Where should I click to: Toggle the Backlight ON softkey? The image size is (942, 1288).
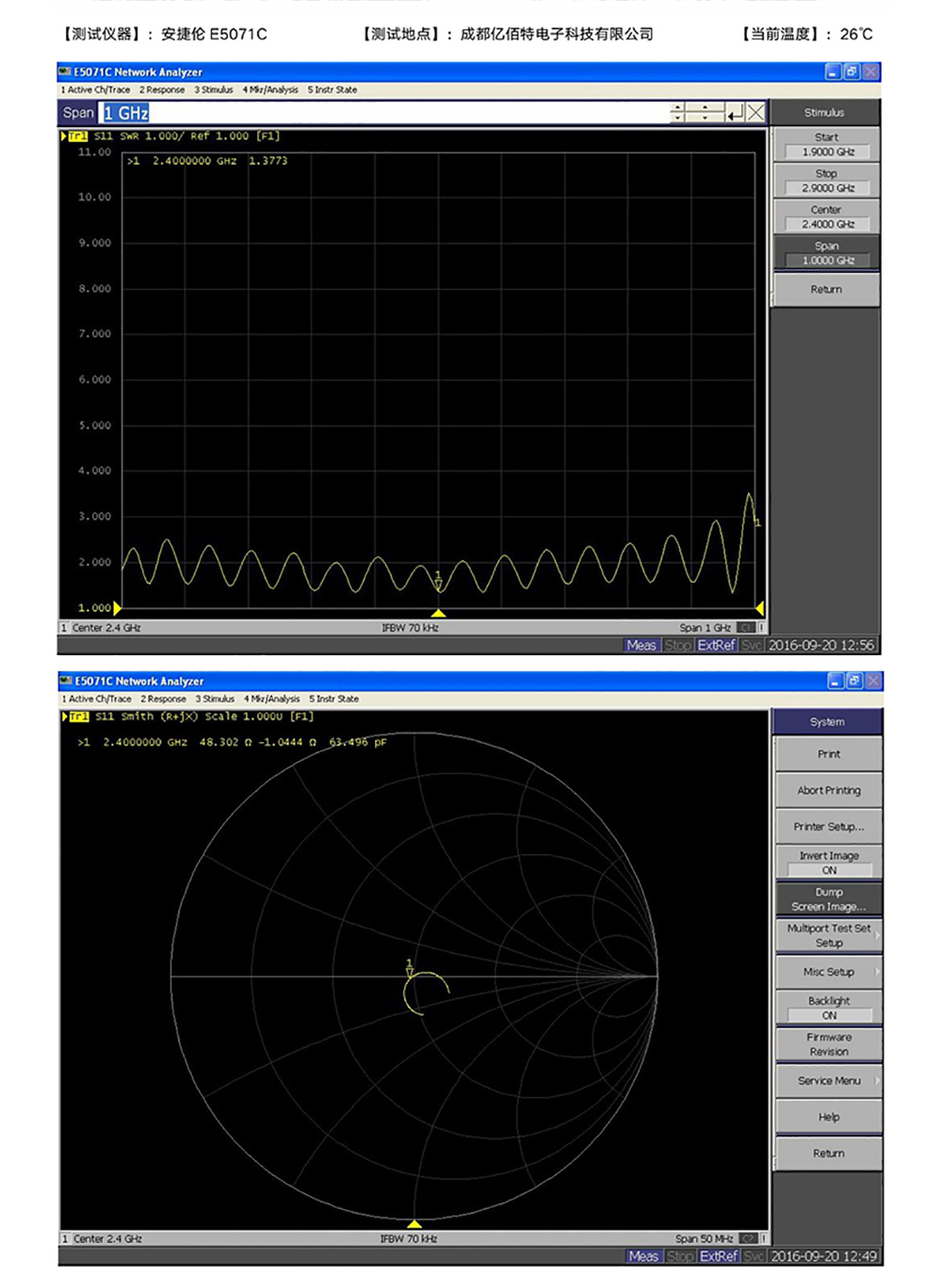(x=828, y=1007)
